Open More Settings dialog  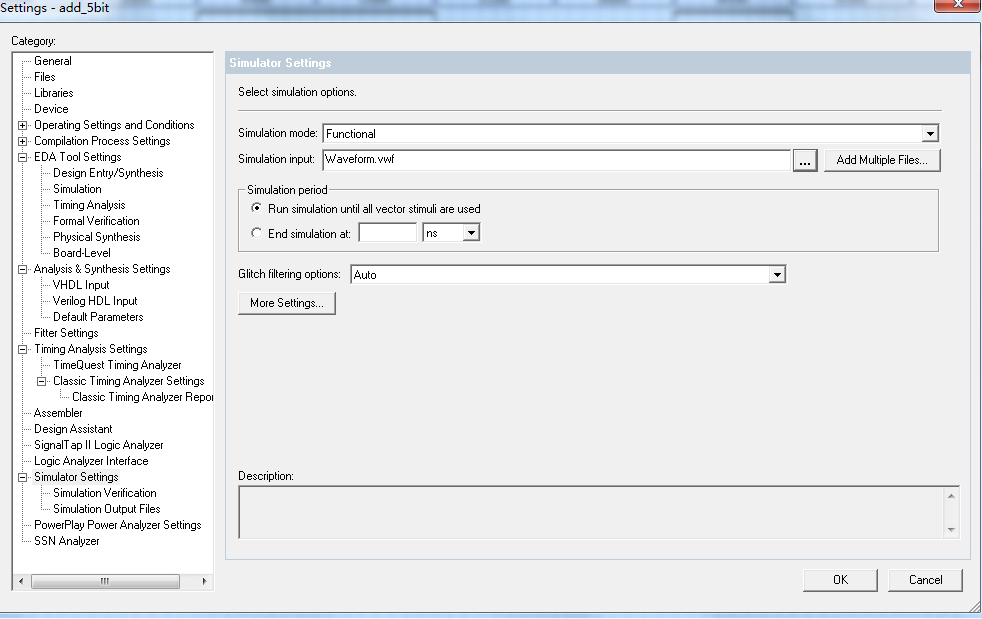click(x=287, y=303)
